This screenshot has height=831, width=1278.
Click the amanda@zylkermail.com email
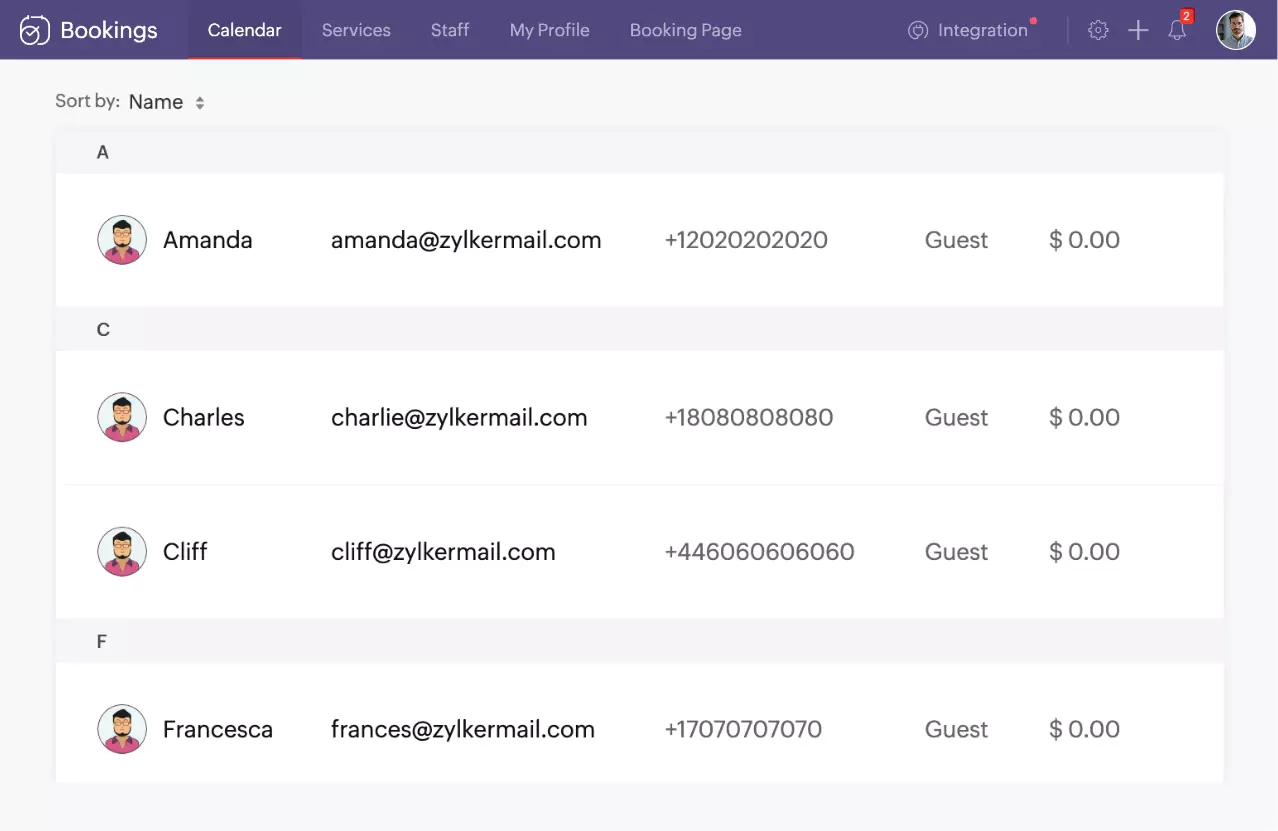tap(466, 240)
